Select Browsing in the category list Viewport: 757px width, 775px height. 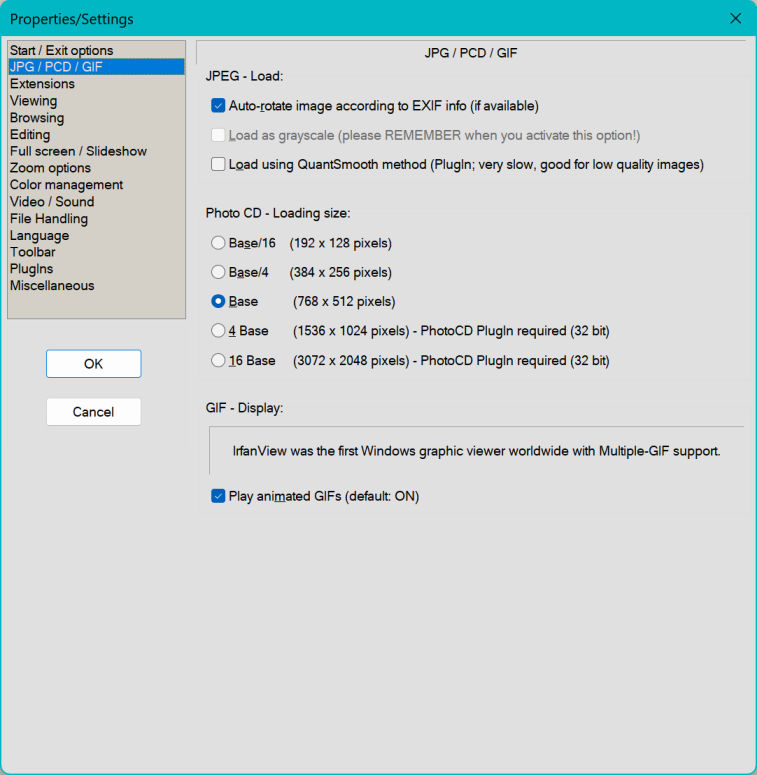pos(37,118)
